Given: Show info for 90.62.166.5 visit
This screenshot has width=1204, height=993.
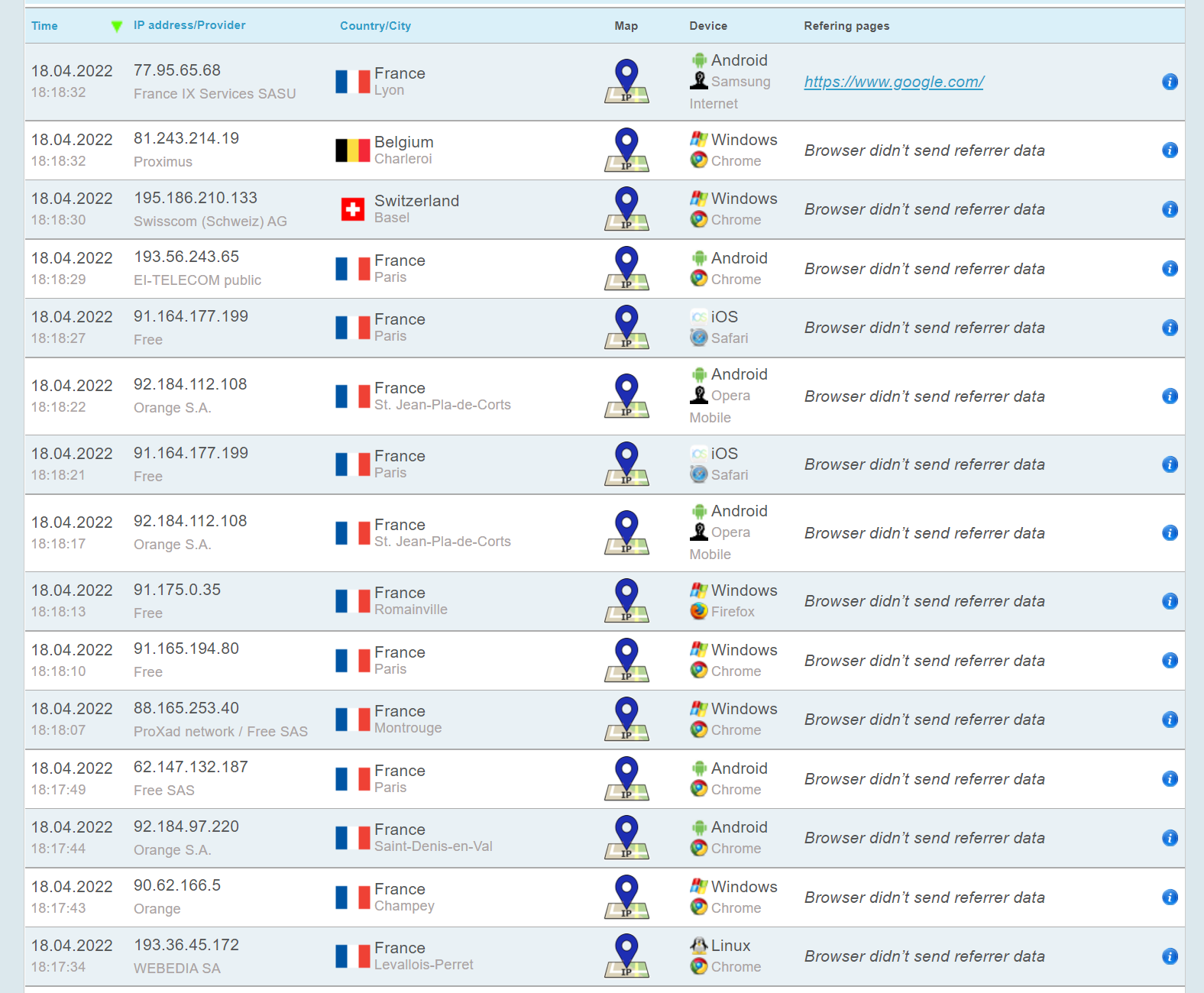Looking at the screenshot, I should (1170, 898).
